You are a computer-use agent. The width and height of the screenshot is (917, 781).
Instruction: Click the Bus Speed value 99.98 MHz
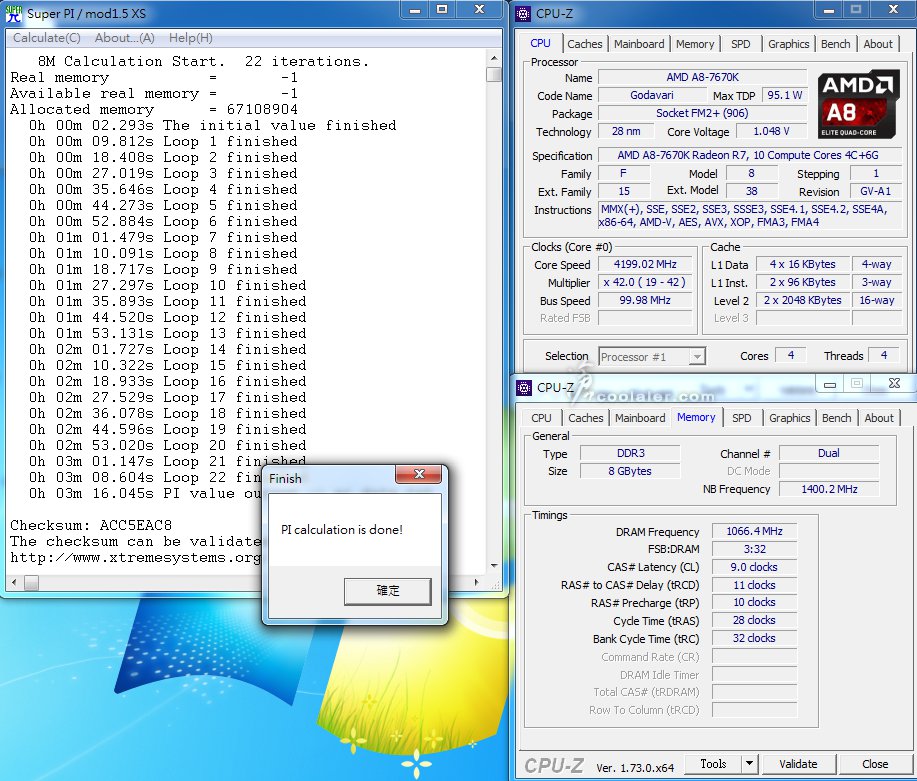(645, 301)
